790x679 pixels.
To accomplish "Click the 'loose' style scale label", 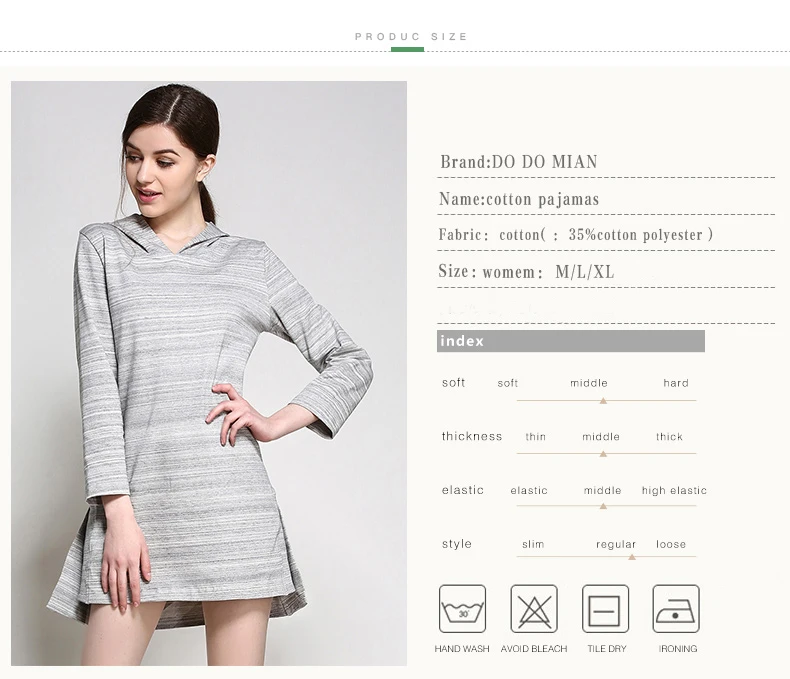I will point(671,544).
